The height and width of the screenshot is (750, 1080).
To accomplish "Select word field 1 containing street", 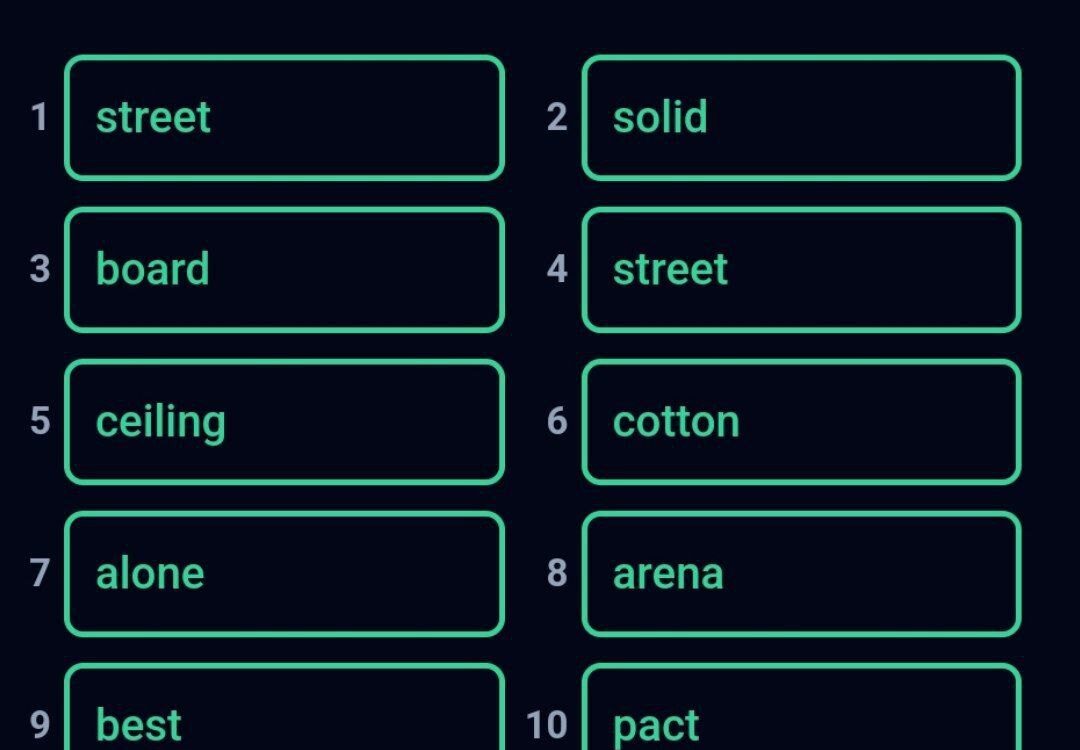I will (x=284, y=118).
